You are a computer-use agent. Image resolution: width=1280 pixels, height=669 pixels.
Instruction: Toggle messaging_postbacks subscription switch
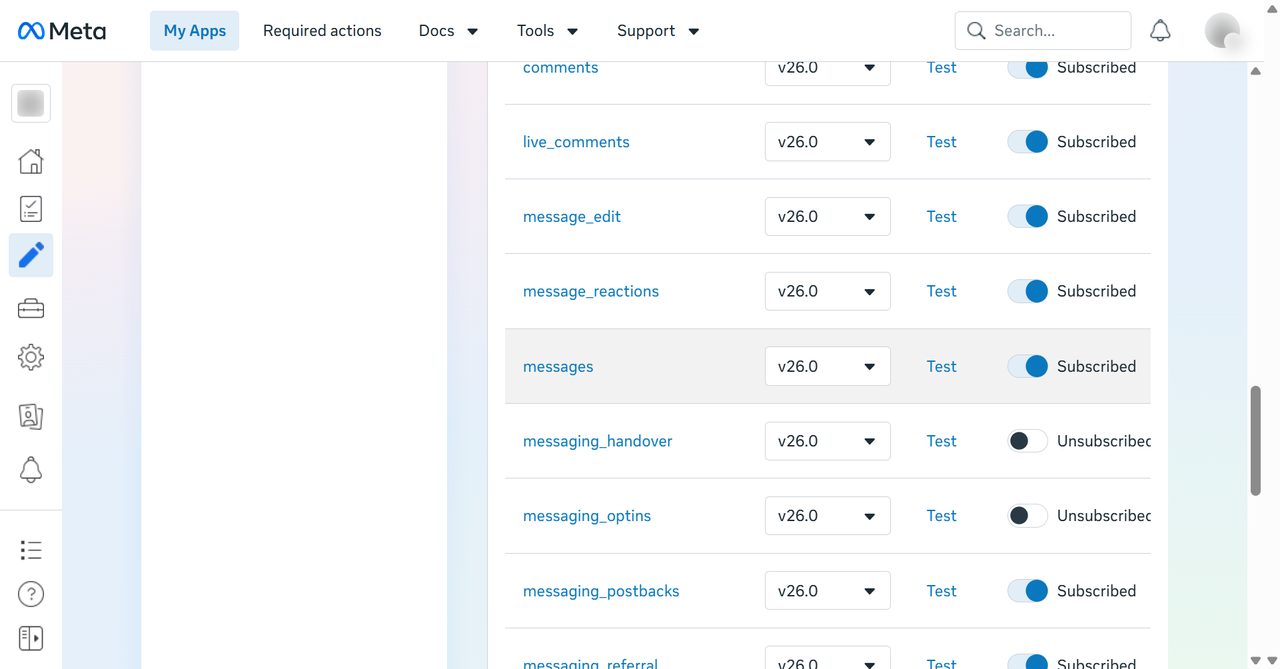(1028, 591)
